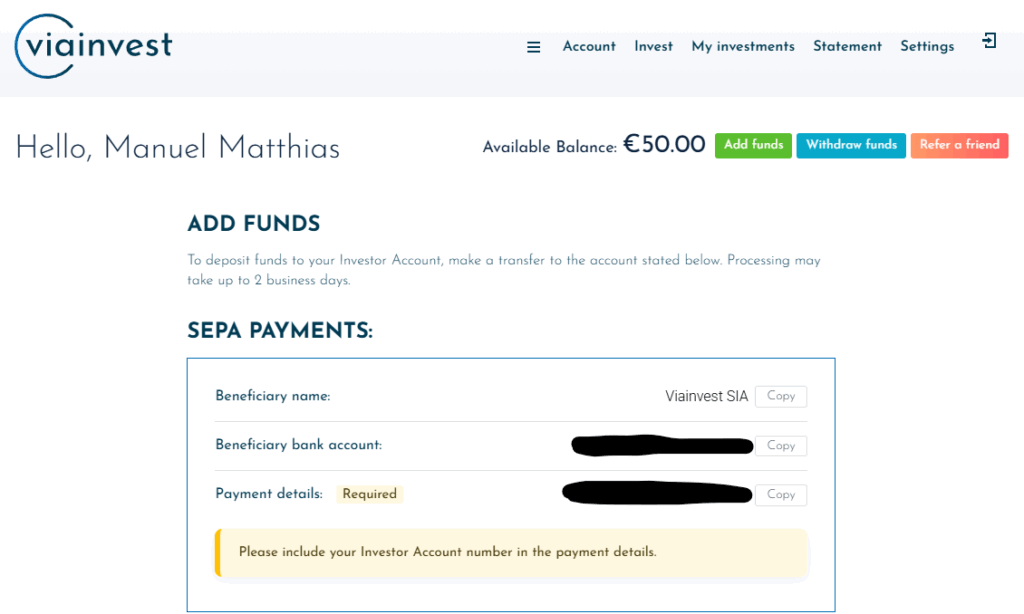
Task: Copy the Payment details value
Action: [780, 494]
